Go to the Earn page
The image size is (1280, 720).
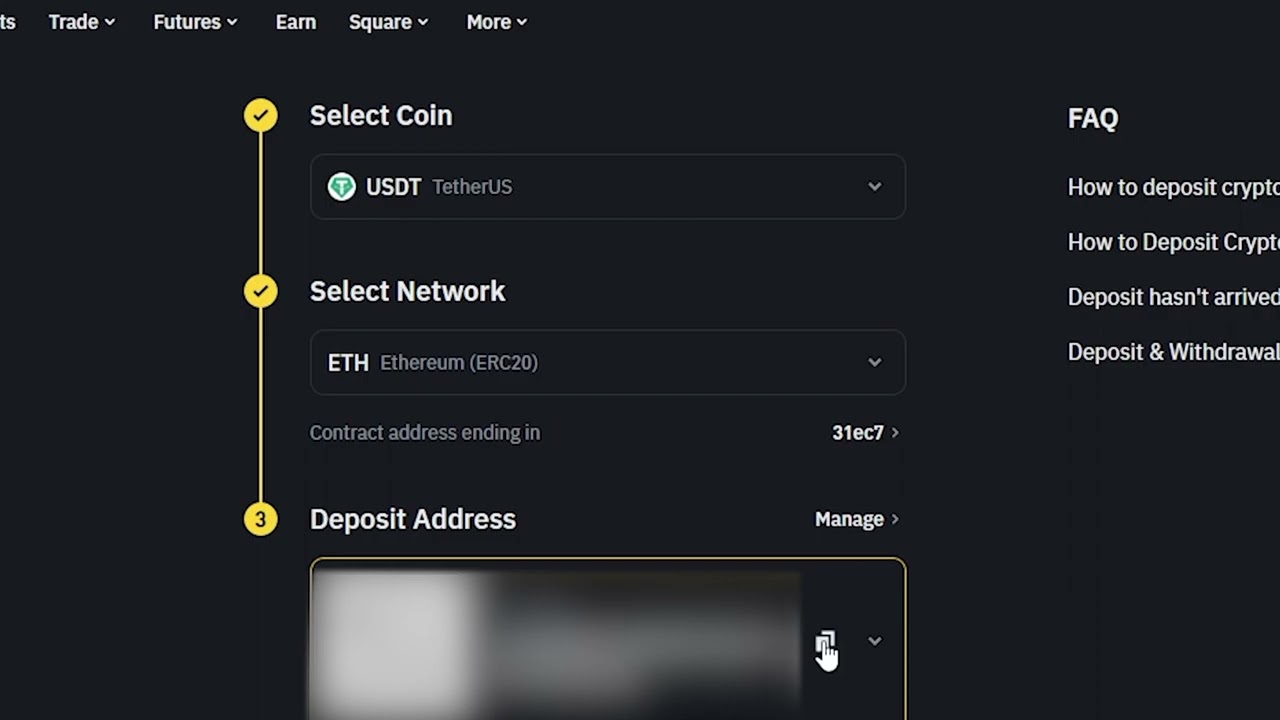296,22
